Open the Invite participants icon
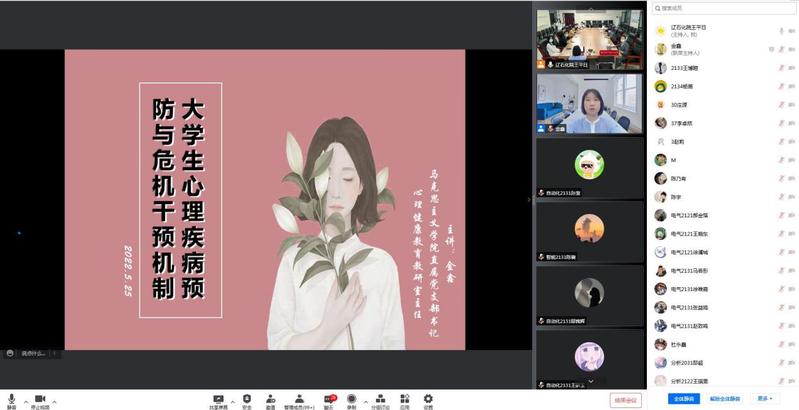The height and width of the screenshot is (410, 799). click(271, 400)
